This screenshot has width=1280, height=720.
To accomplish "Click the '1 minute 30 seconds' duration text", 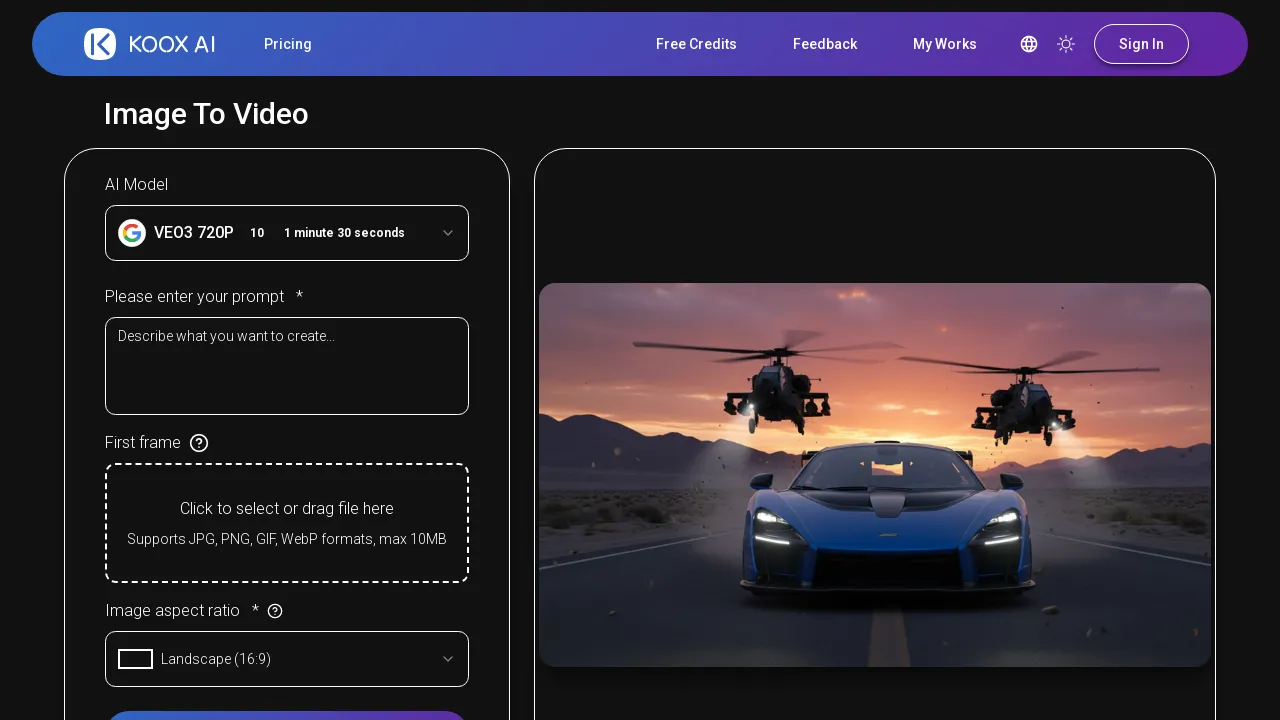I will point(344,233).
